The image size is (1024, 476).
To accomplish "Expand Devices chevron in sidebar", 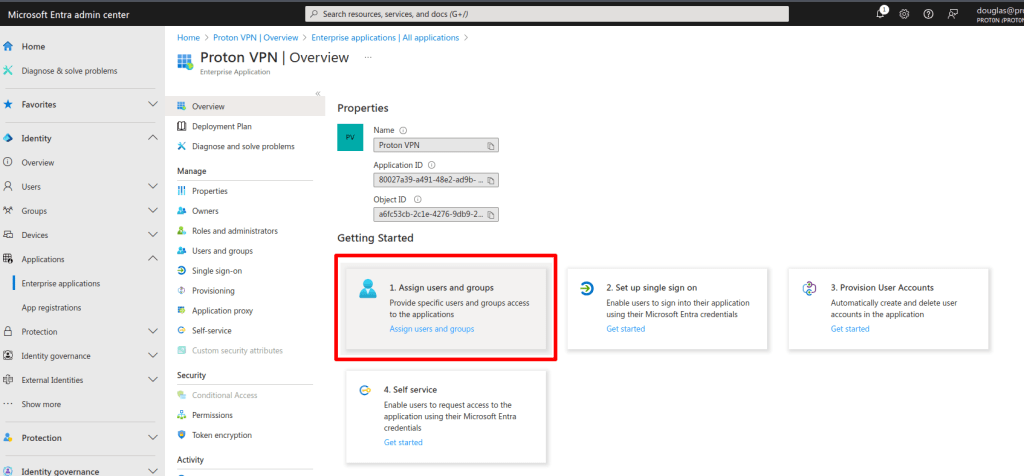I will tap(153, 235).
